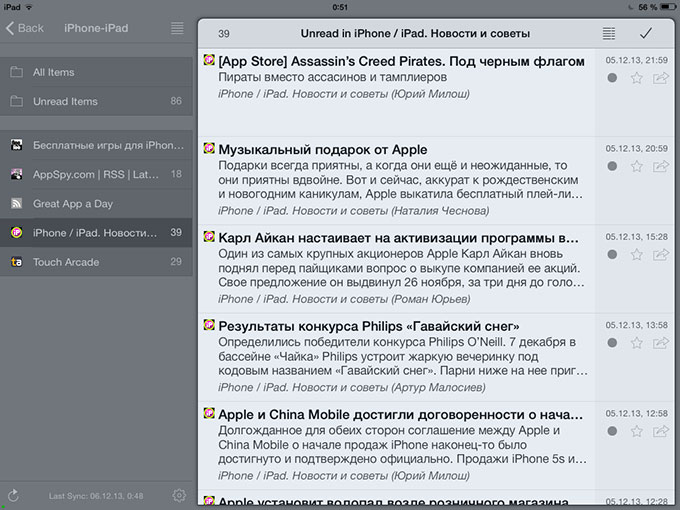Open settings via the gear icon
This screenshot has height=510, width=680.
click(x=179, y=495)
